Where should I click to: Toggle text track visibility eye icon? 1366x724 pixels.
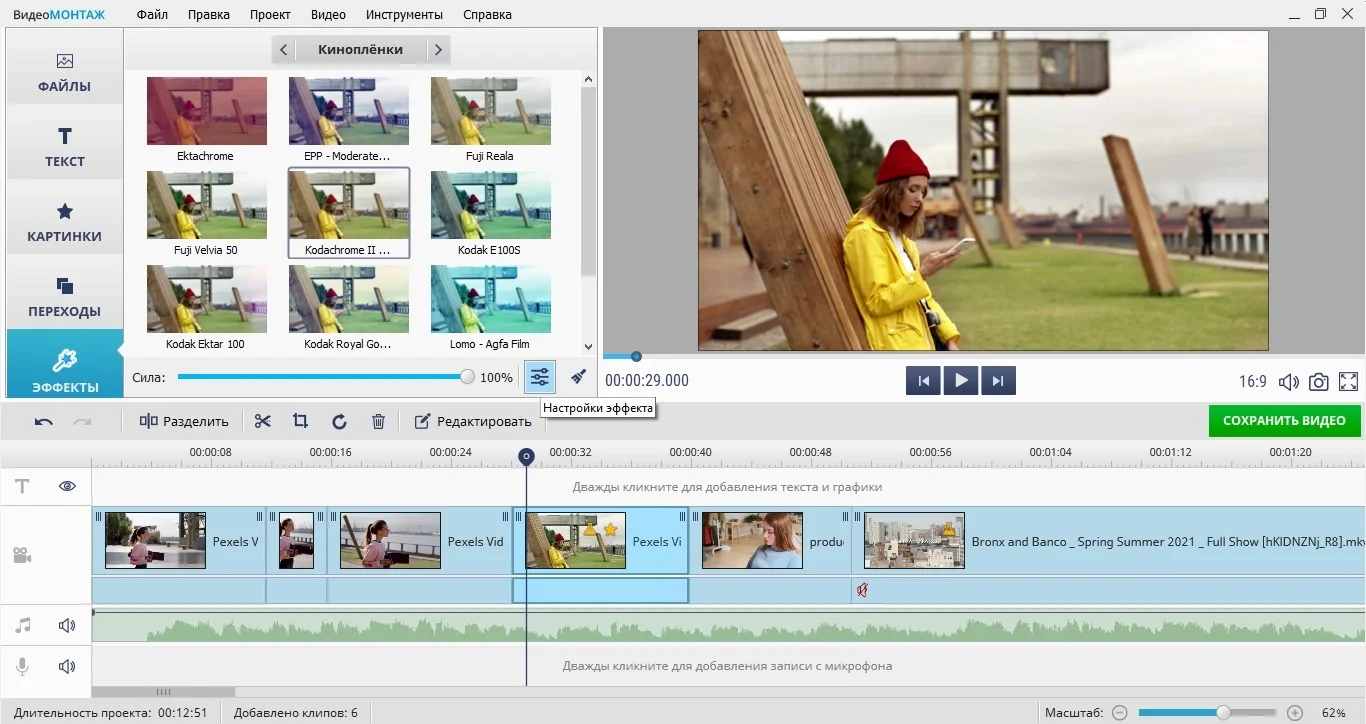[x=67, y=486]
